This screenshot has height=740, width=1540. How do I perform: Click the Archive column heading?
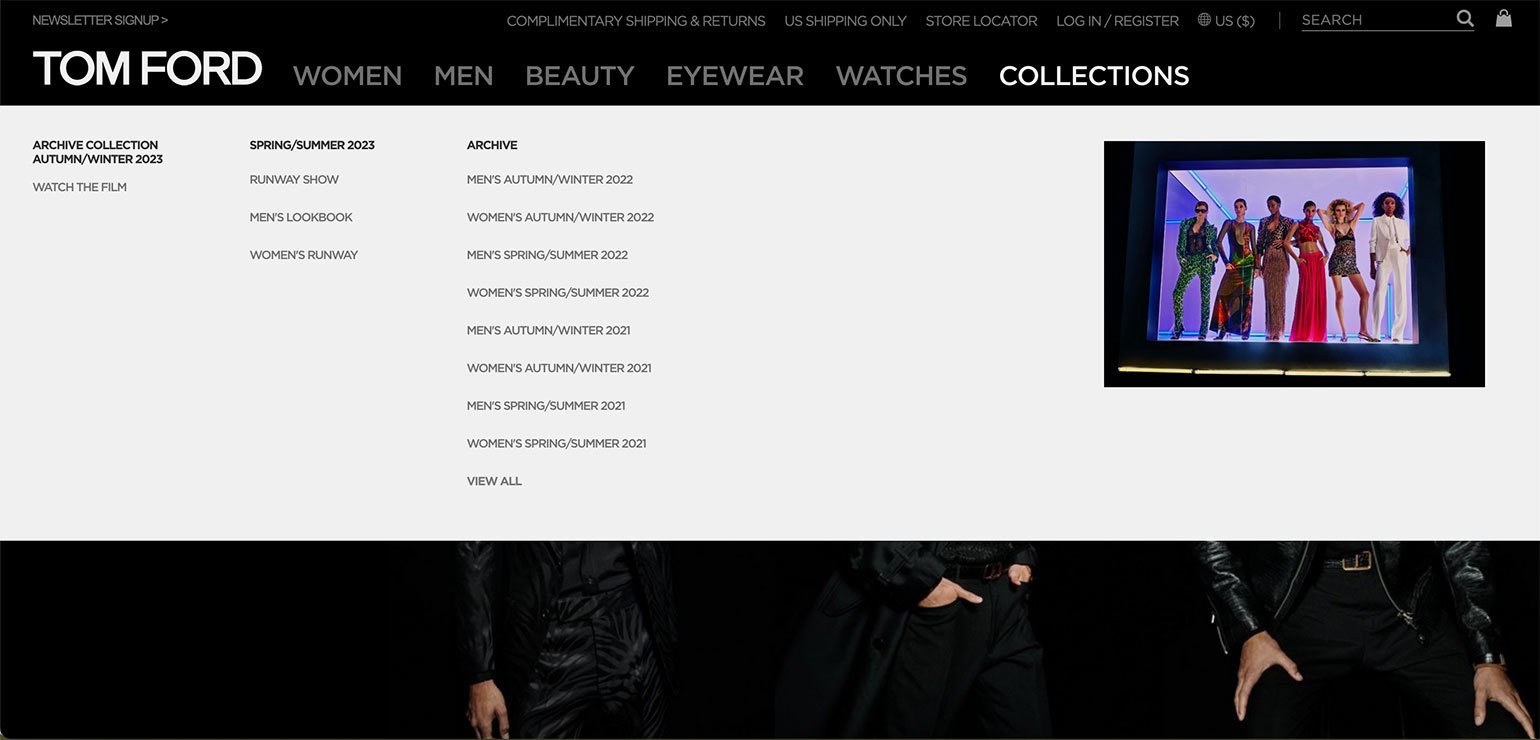click(492, 145)
